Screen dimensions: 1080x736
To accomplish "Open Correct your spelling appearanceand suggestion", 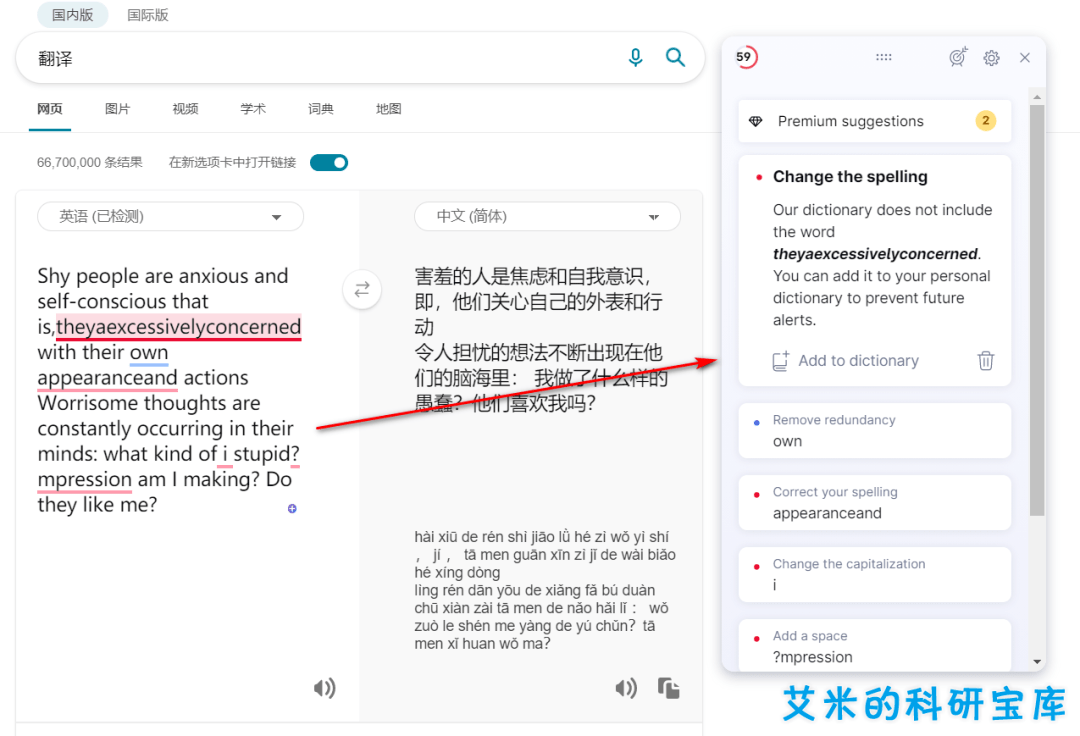I will point(875,503).
